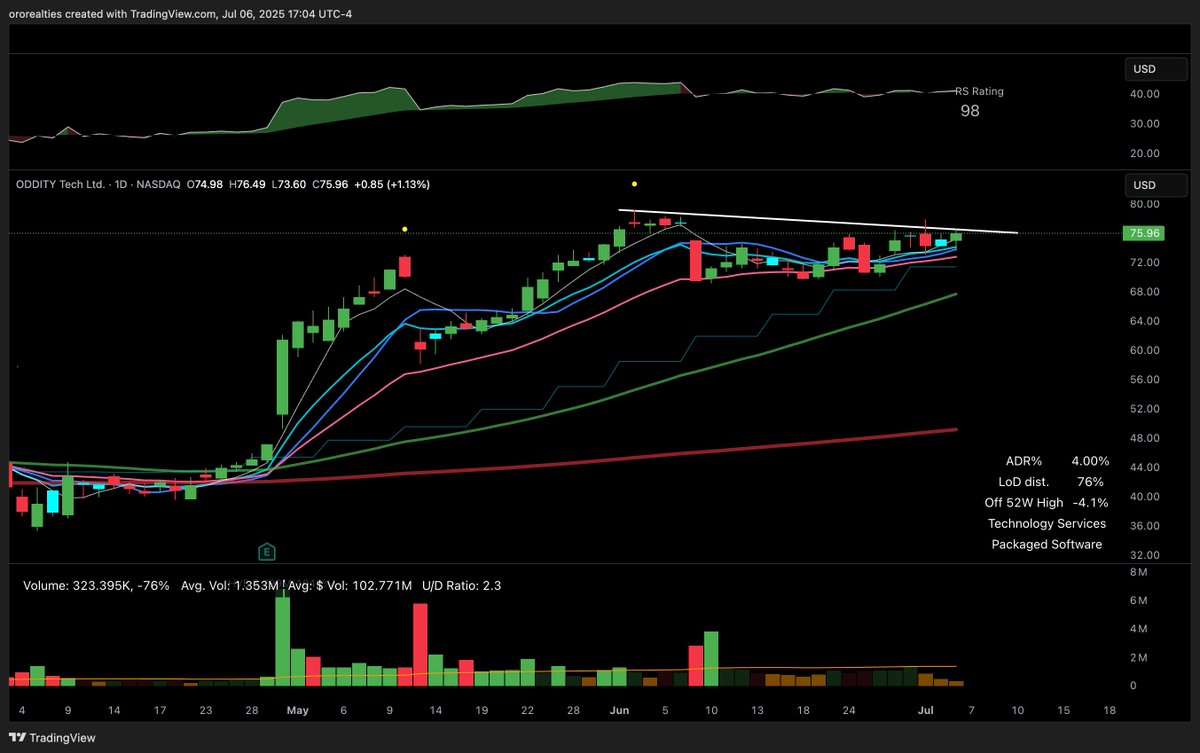1200x753 pixels.
Task: Click the RS Rating label
Action: pos(980,91)
